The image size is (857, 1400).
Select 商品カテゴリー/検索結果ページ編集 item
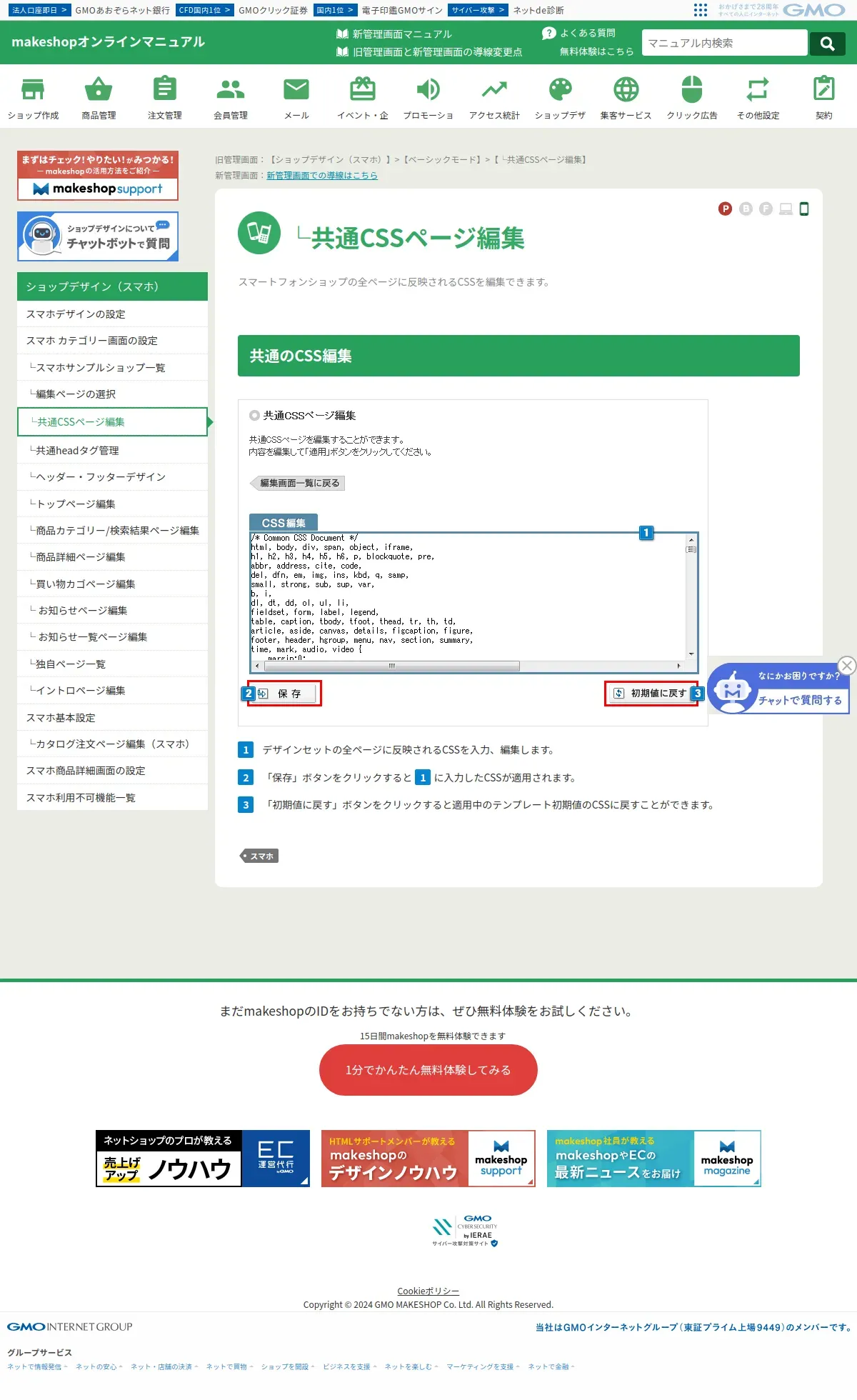point(112,530)
